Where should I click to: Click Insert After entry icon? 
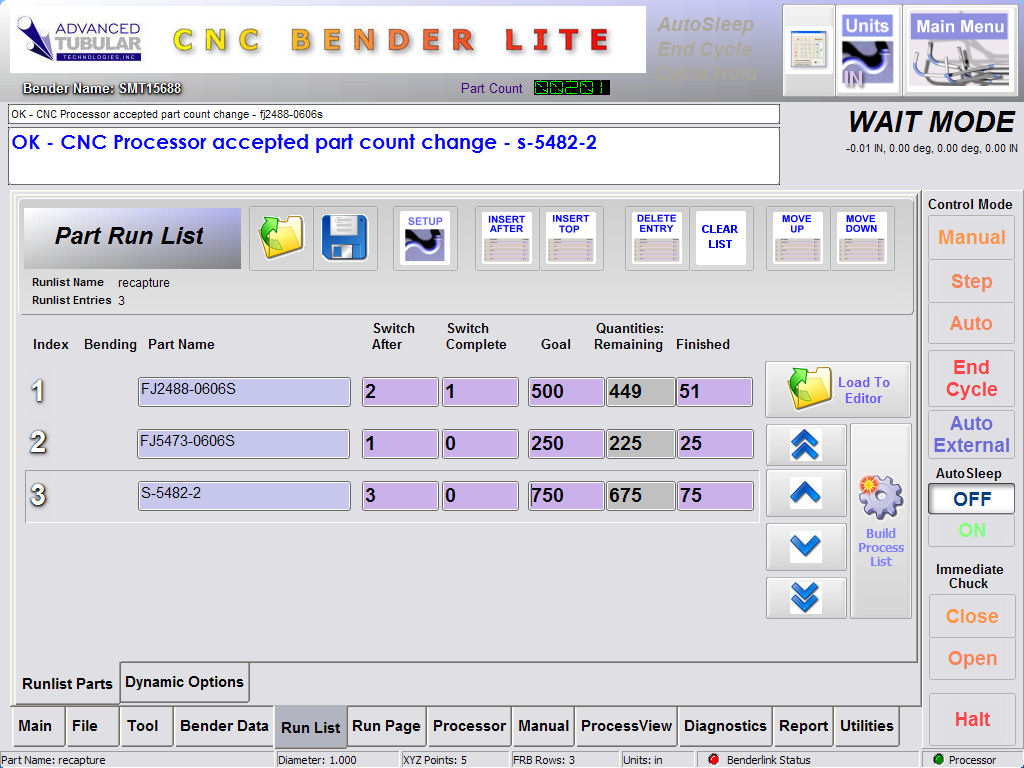[506, 238]
